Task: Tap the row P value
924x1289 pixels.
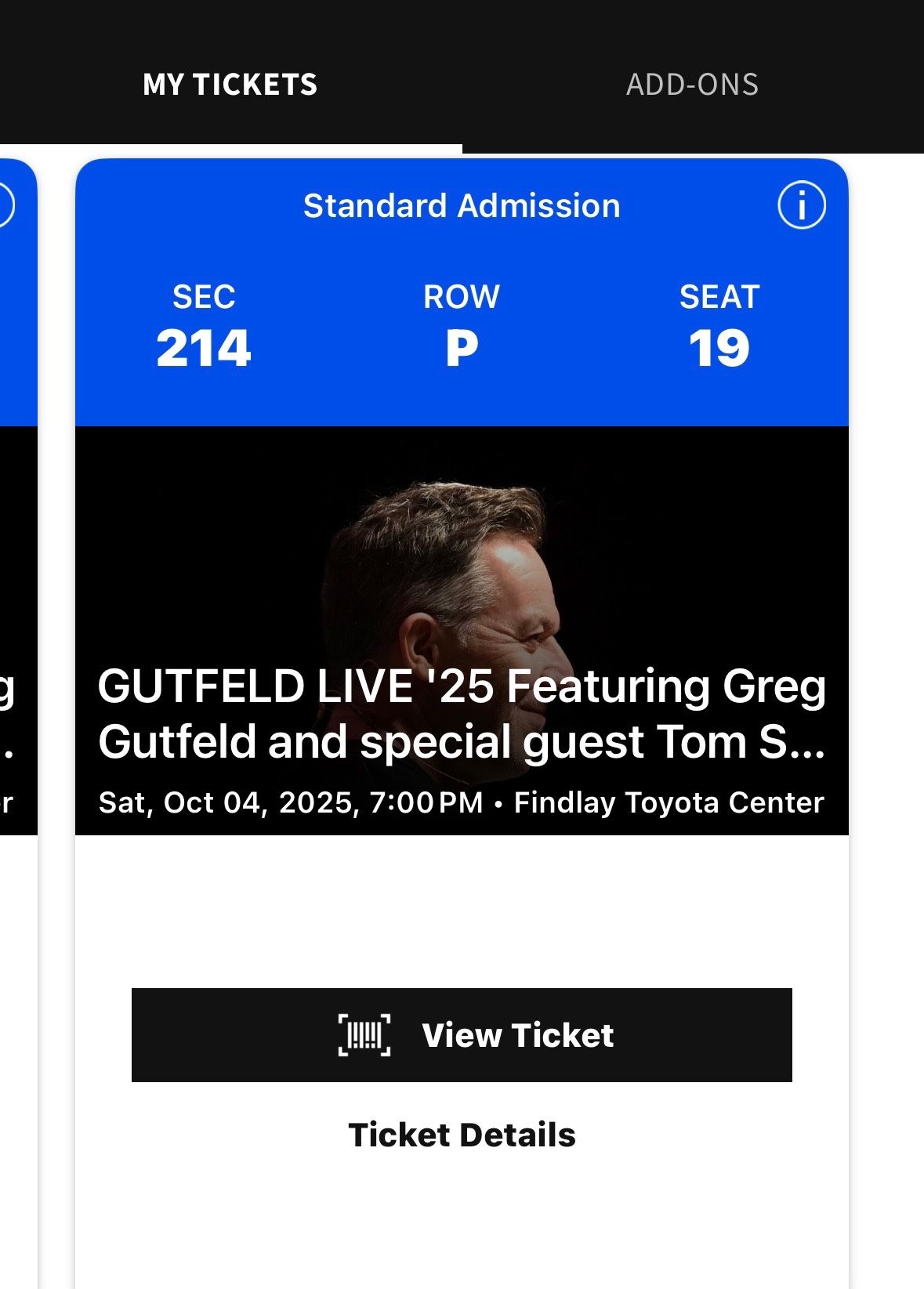Action: click(462, 348)
